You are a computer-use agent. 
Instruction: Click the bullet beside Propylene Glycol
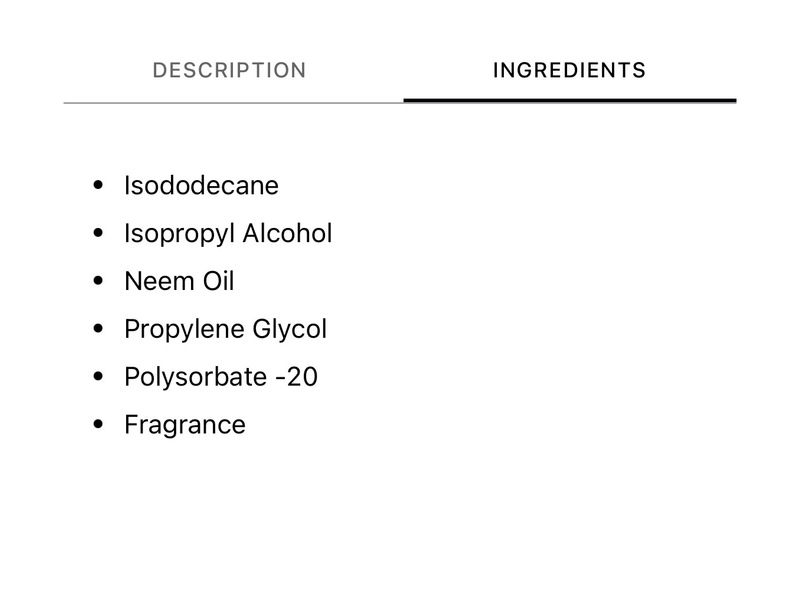[97, 329]
